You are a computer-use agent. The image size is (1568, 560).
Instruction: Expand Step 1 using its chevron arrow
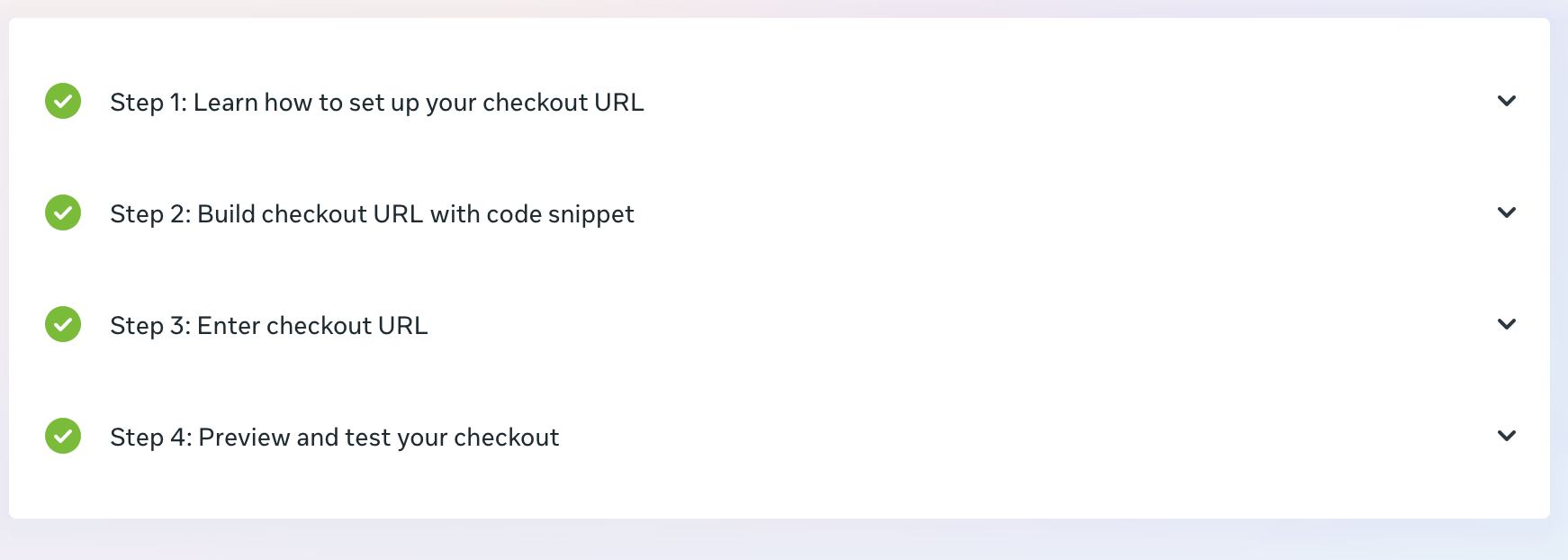pos(1506,101)
